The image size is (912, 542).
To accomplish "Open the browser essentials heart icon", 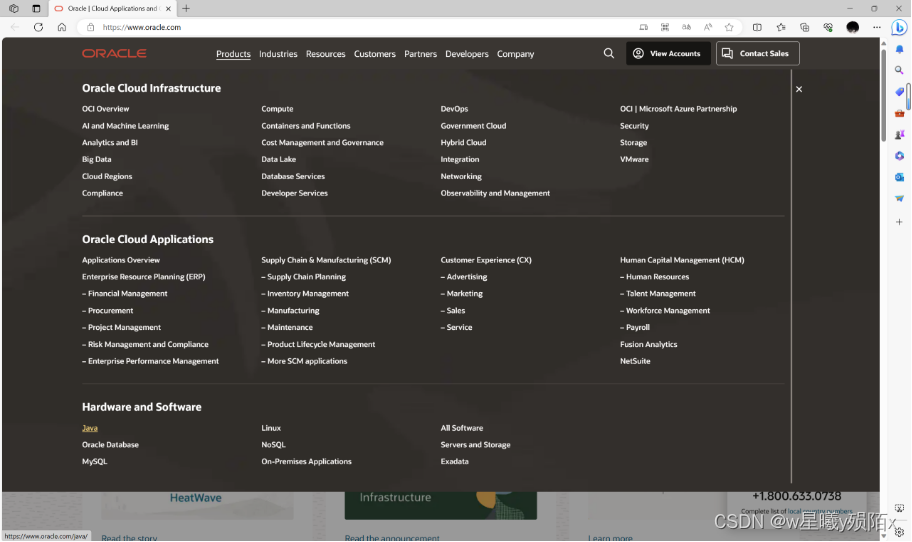I will (828, 27).
